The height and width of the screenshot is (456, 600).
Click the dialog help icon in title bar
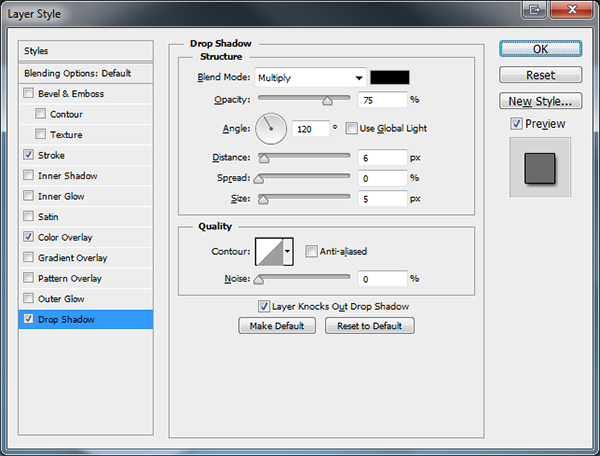(x=534, y=9)
